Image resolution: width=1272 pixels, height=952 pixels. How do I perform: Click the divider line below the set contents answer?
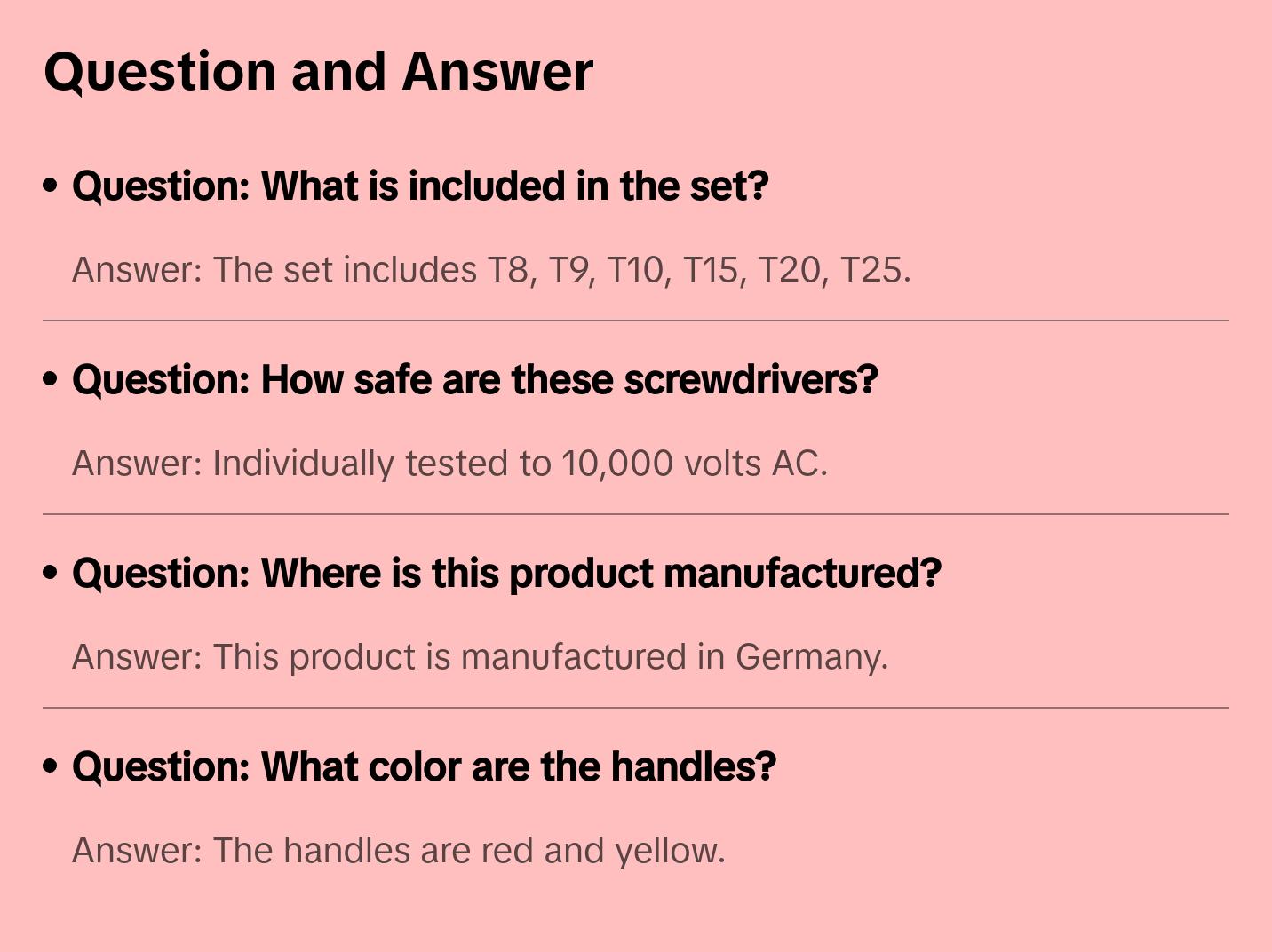[x=636, y=321]
